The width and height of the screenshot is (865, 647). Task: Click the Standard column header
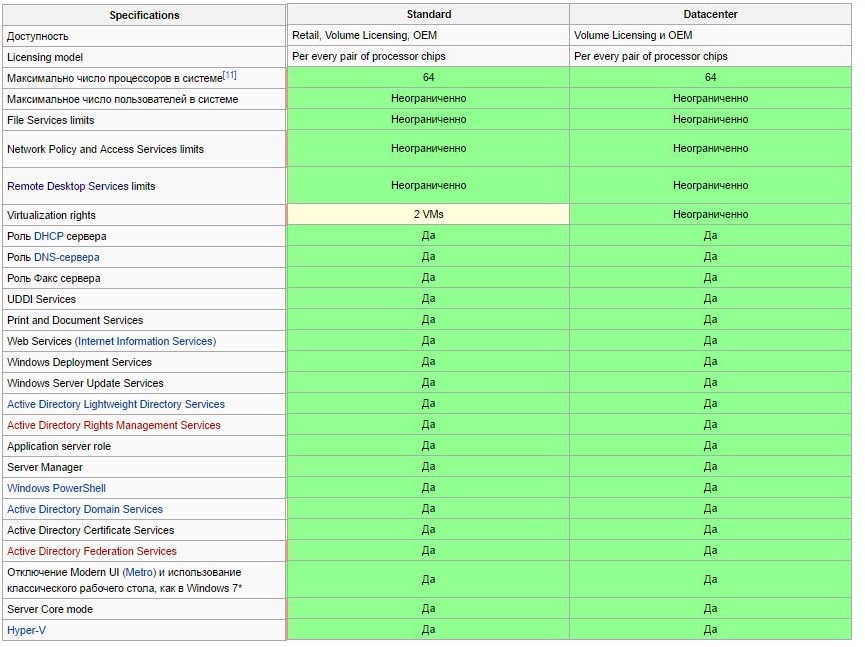point(429,14)
